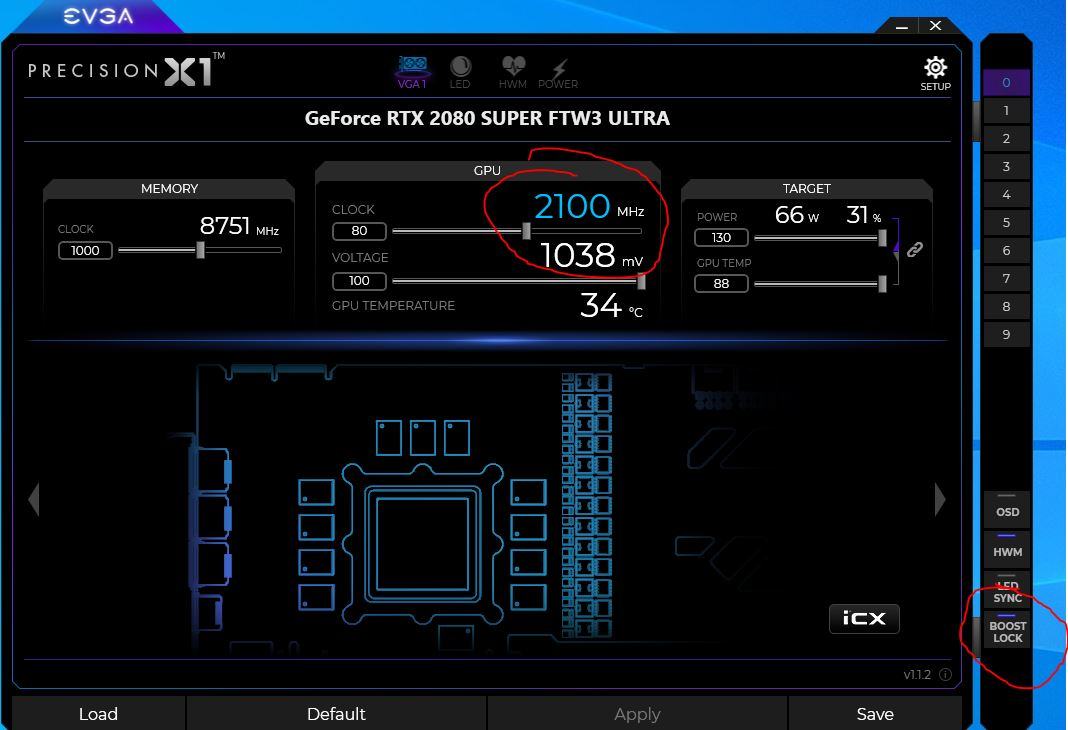
Task: Click the GPU clock slider handle
Action: (526, 231)
